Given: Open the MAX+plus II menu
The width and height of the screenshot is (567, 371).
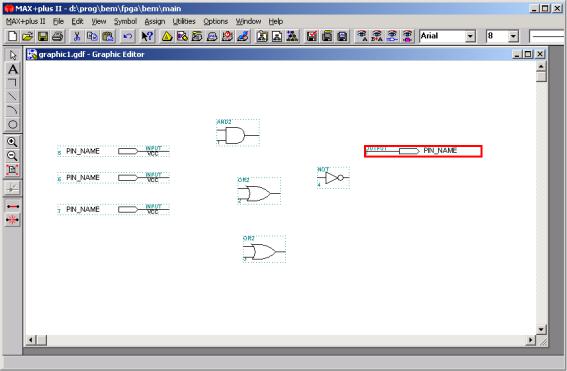Looking at the screenshot, I should 26,21.
